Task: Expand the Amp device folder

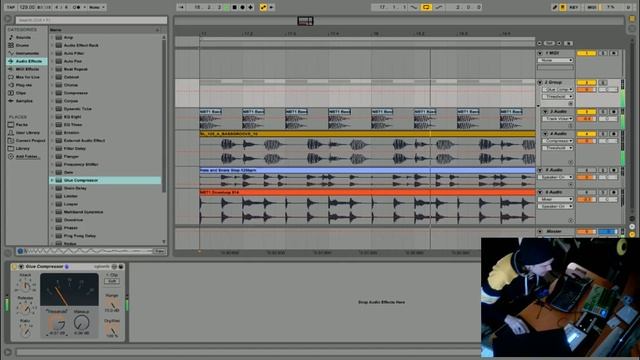Action: click(52, 37)
